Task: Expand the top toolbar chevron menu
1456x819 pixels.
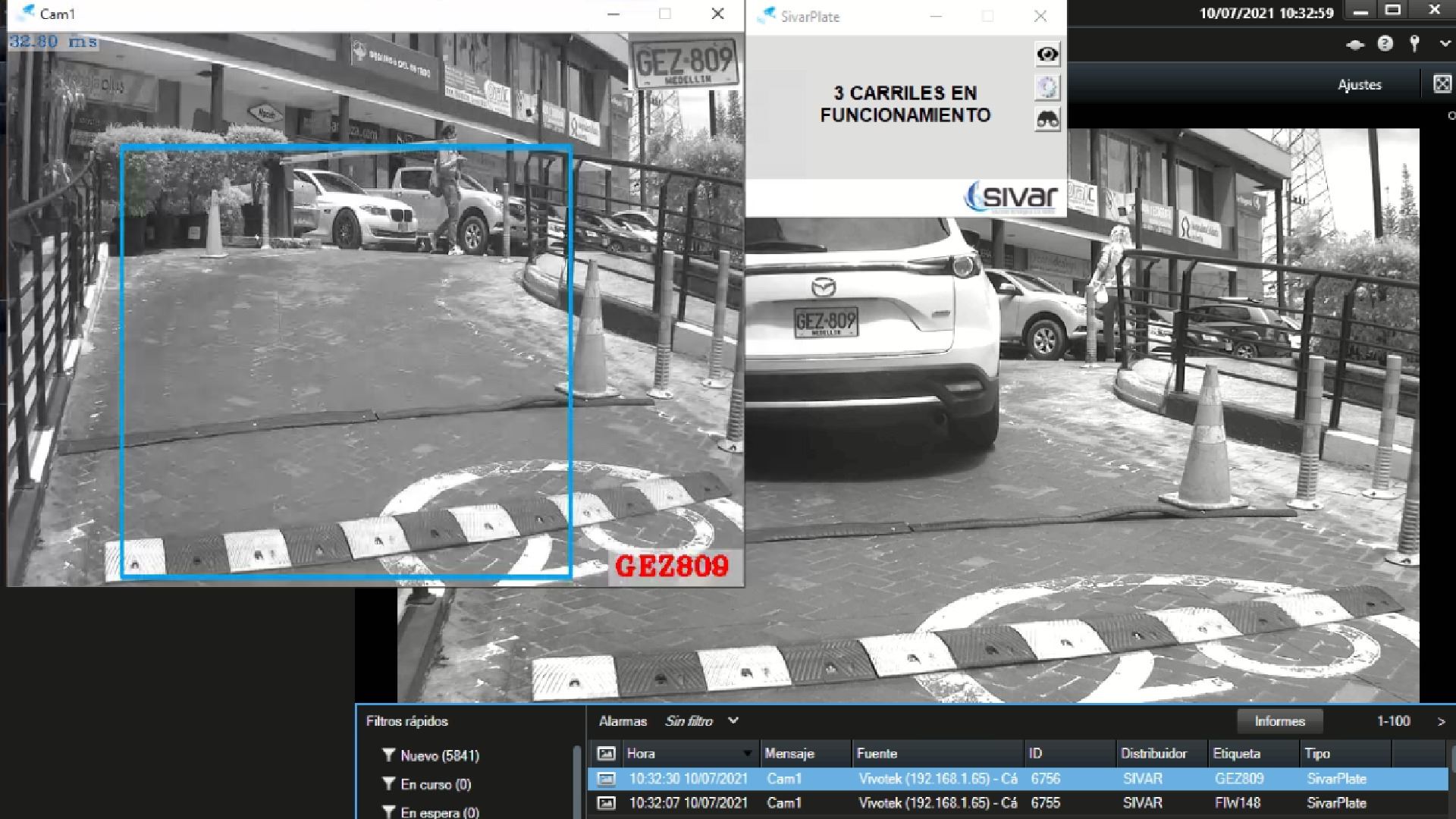Action: 1445,44
